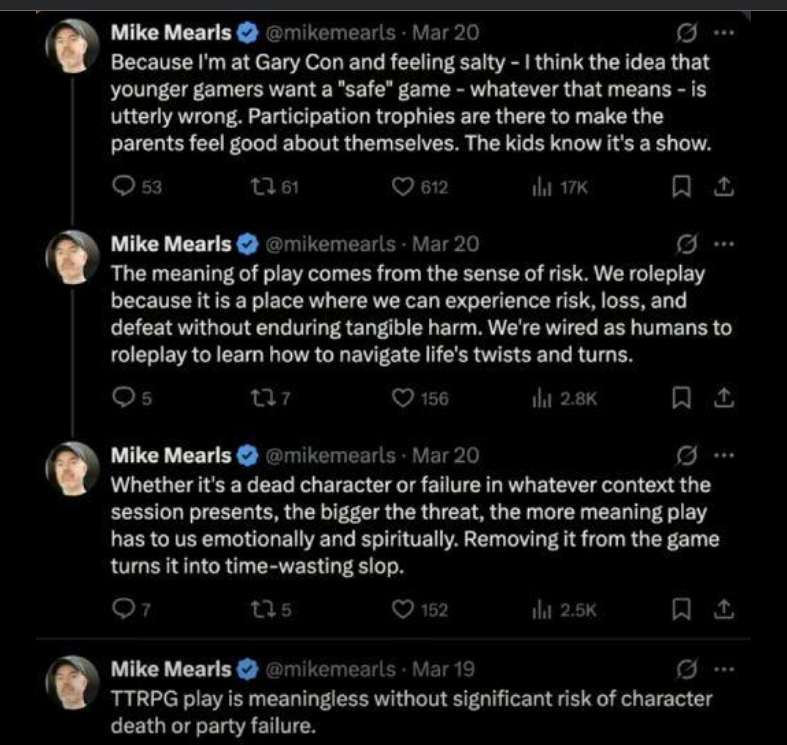Viewport: 787px width, 745px height.
Task: Toggle bookmark on the 2.8K views tweet
Action: pos(681,398)
